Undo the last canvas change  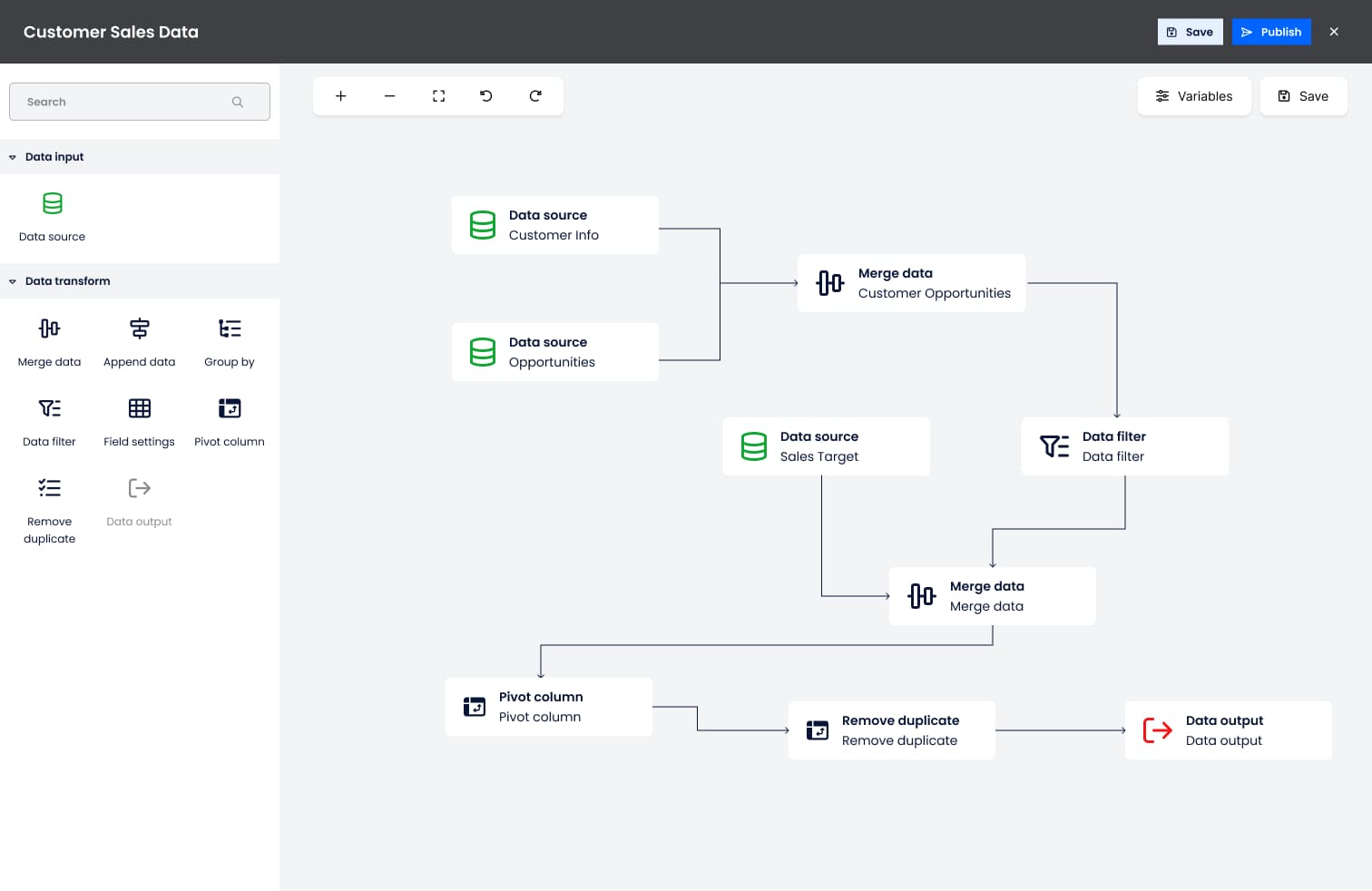click(486, 95)
